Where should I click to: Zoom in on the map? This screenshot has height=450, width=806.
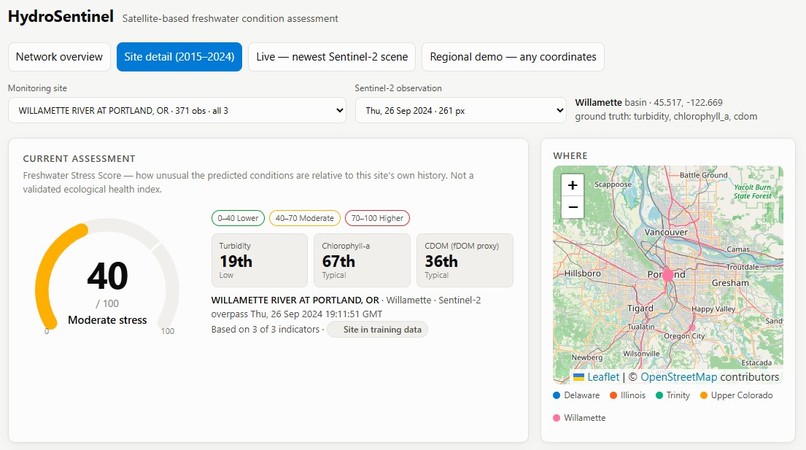(573, 185)
